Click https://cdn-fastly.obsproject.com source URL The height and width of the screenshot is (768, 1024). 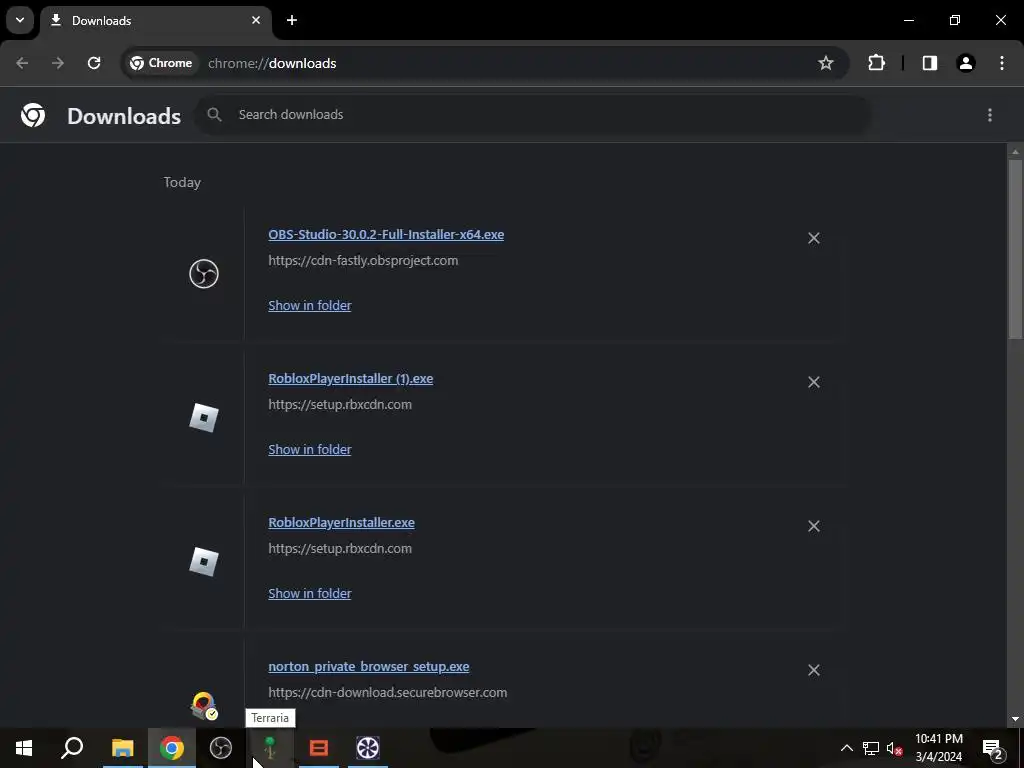363,261
